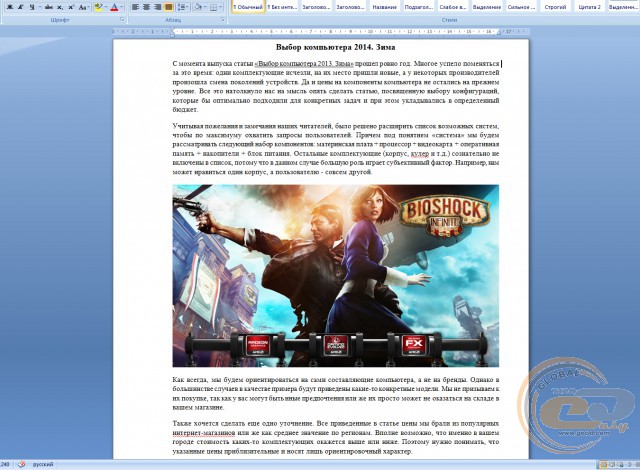
Task: Click the active Justify alignment button
Action: 168,7
